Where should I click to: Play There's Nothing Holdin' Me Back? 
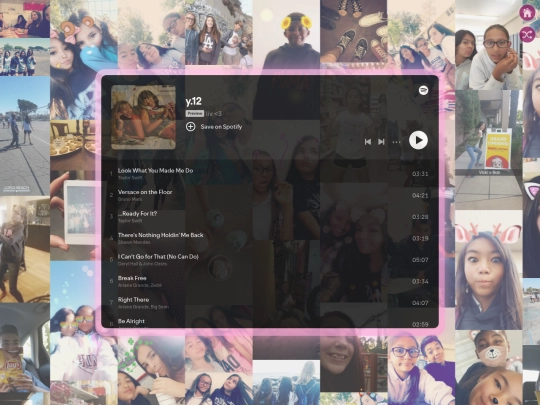[160, 235]
